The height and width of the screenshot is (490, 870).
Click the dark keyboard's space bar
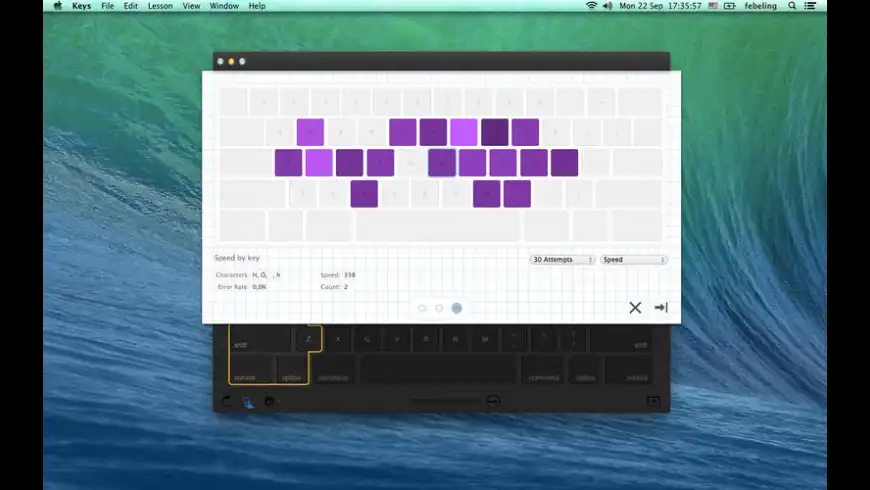pyautogui.click(x=438, y=370)
